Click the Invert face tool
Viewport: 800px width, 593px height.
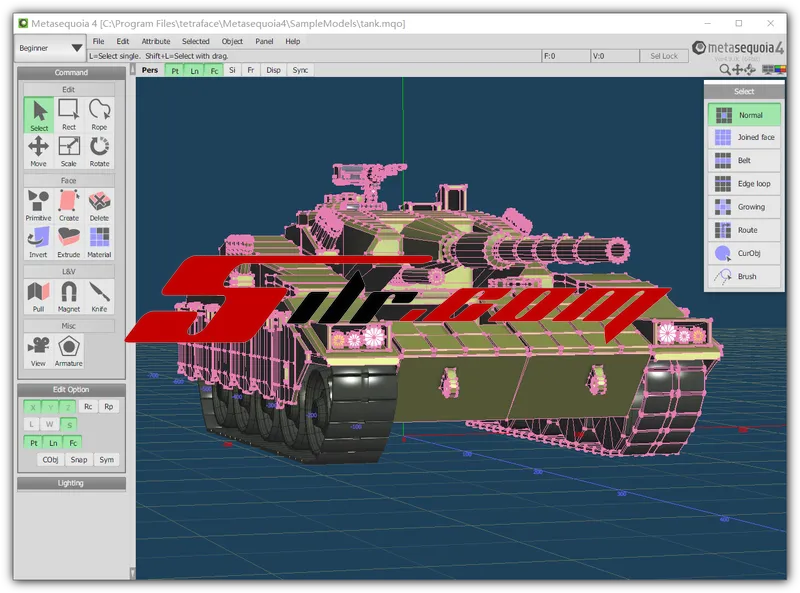pos(39,242)
